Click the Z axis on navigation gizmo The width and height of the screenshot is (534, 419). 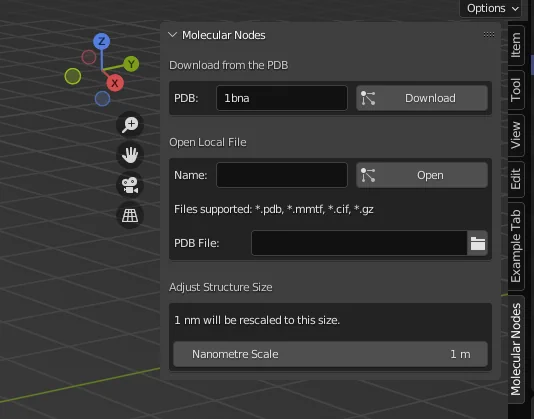tap(101, 42)
